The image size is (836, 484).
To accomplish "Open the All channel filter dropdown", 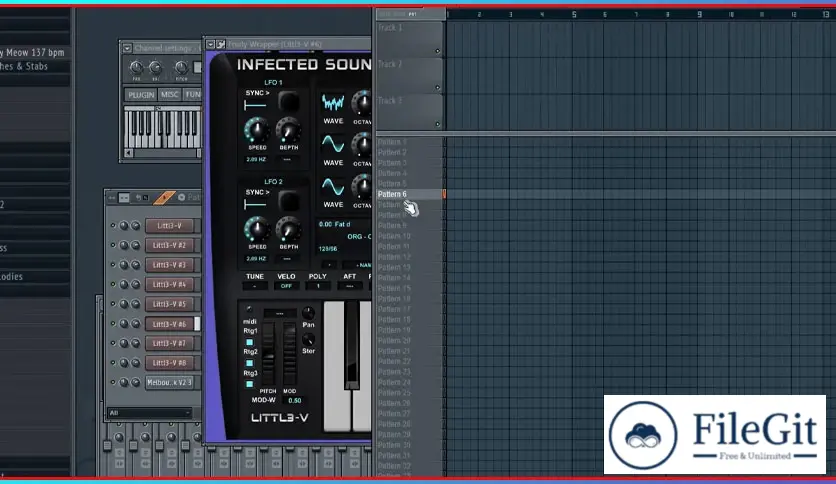I will point(149,413).
